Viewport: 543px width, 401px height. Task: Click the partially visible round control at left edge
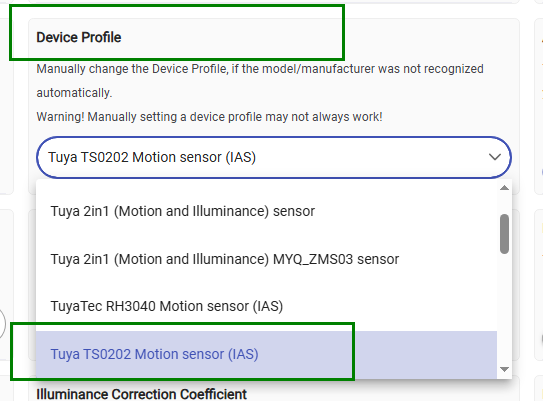(2, 324)
